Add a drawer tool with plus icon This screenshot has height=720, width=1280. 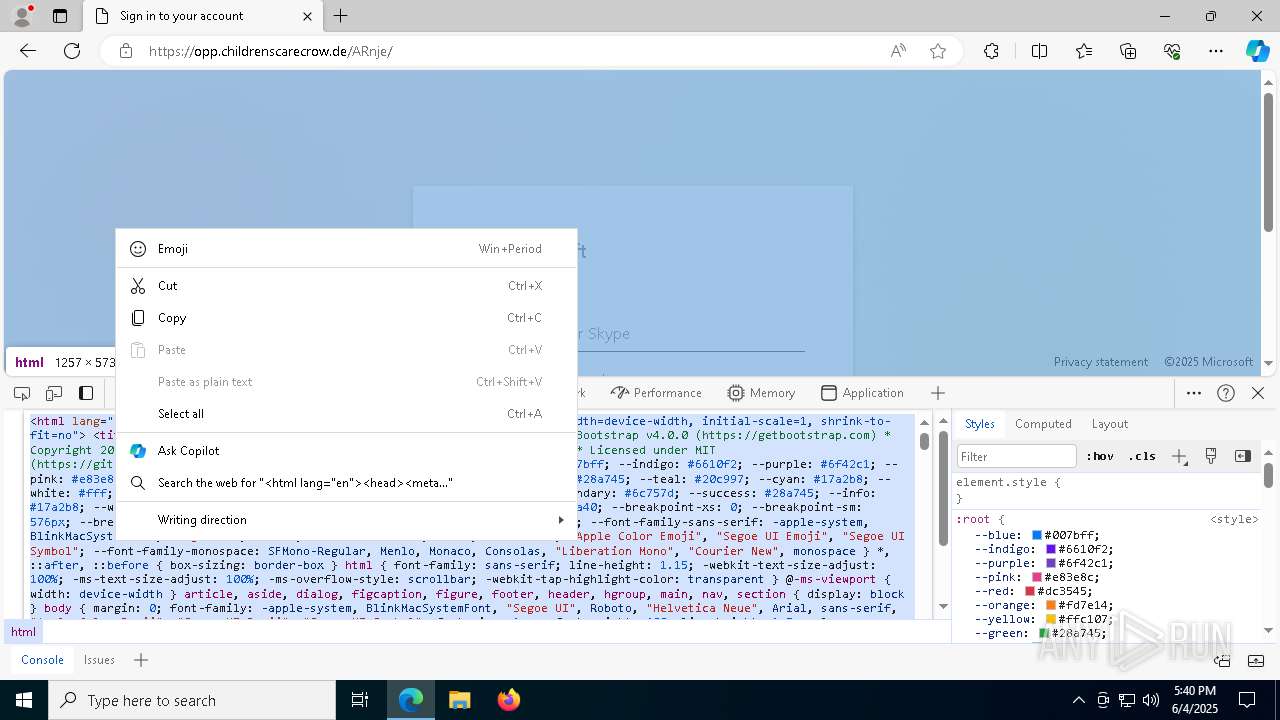click(141, 660)
